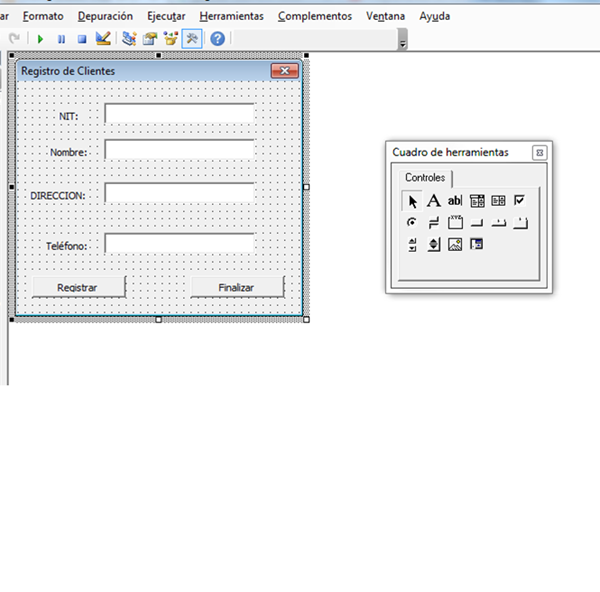
Task: Switch to the Controles tab
Action: coord(425,177)
